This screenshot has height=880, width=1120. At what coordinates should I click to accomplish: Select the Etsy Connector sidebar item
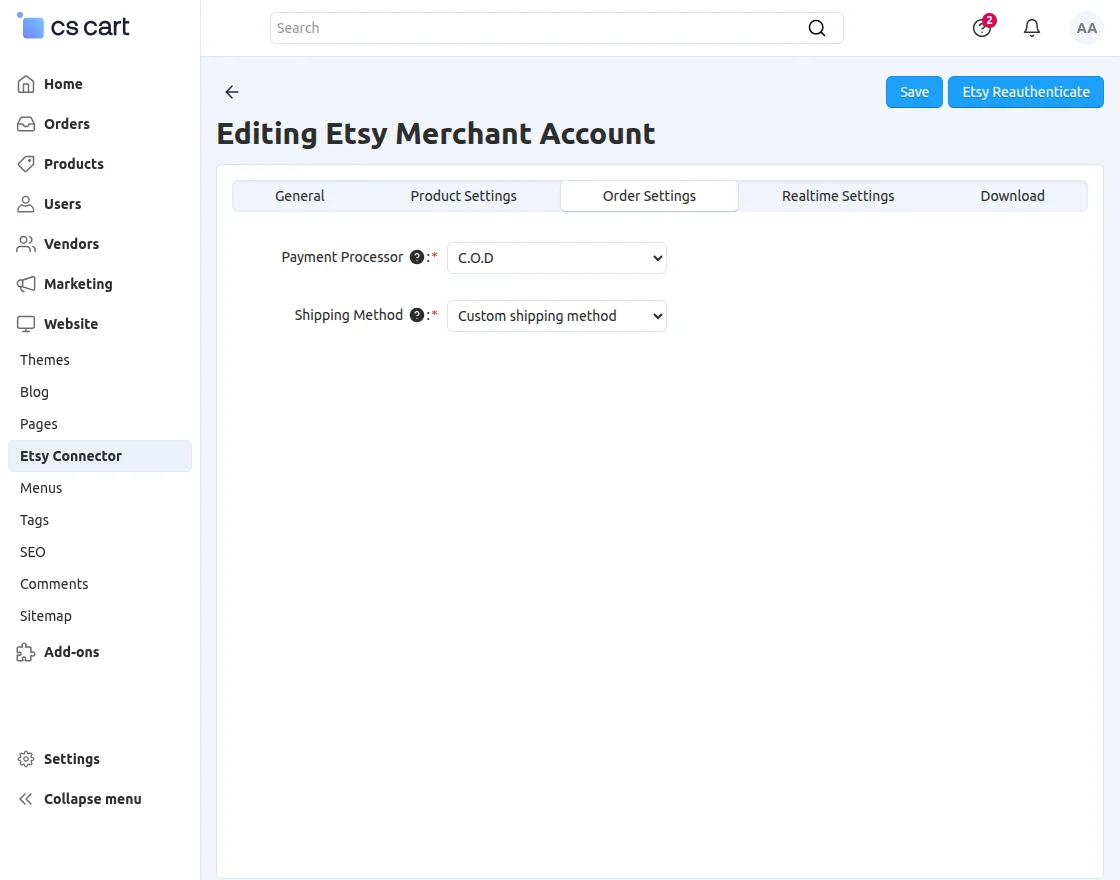[x=100, y=456]
